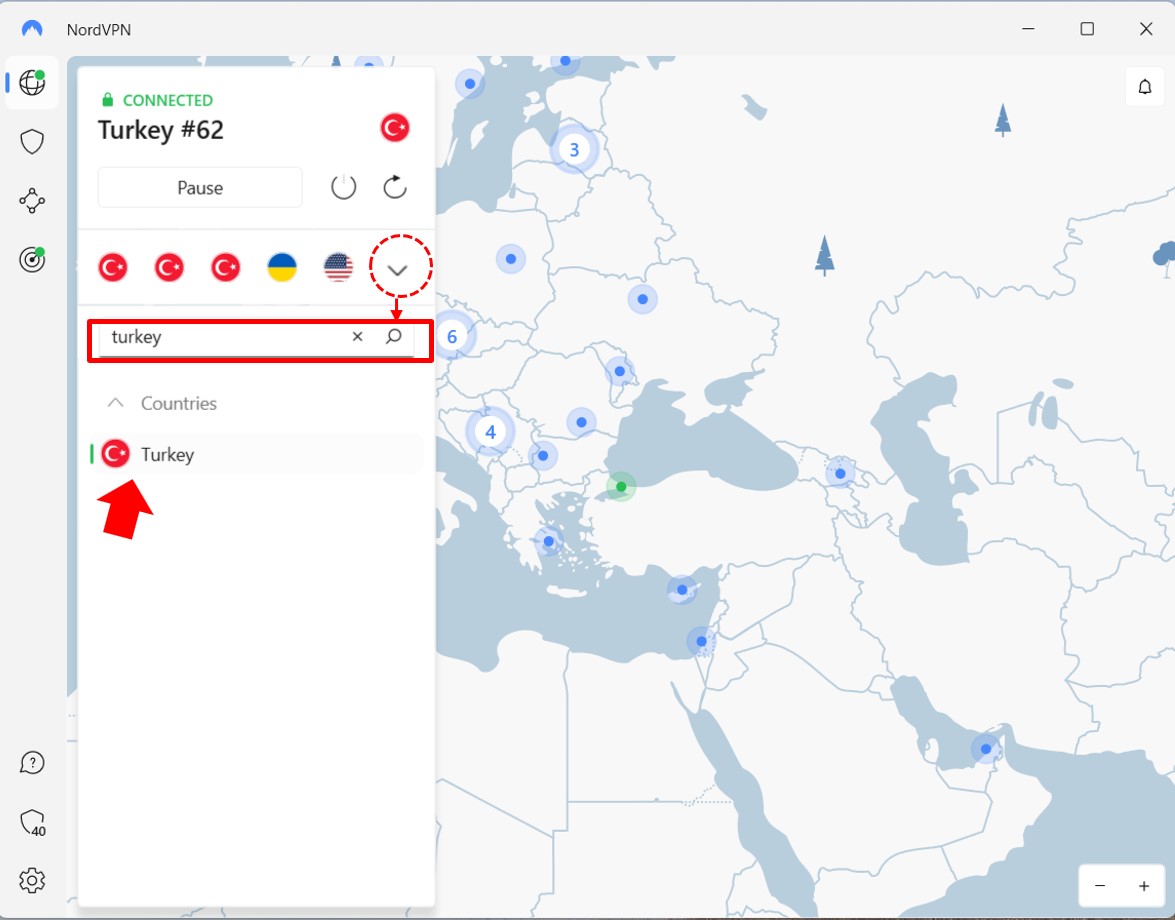Screen dimensions: 1175x920
Task: Open notifications with the bell icon
Action: click(1144, 86)
